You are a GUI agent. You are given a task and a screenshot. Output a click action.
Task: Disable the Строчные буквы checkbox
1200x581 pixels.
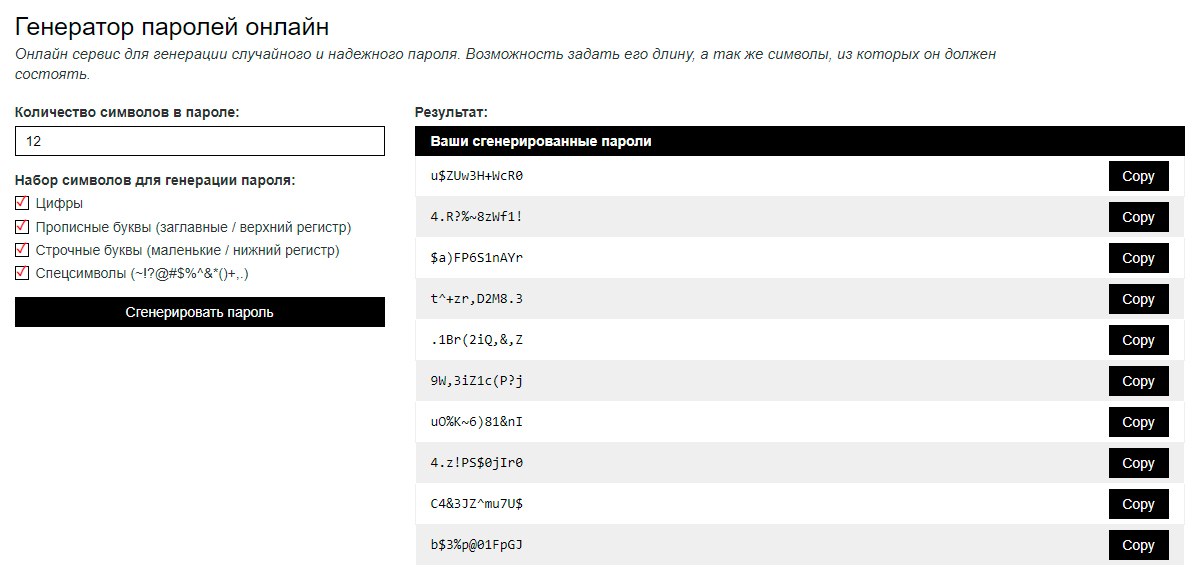tap(22, 249)
